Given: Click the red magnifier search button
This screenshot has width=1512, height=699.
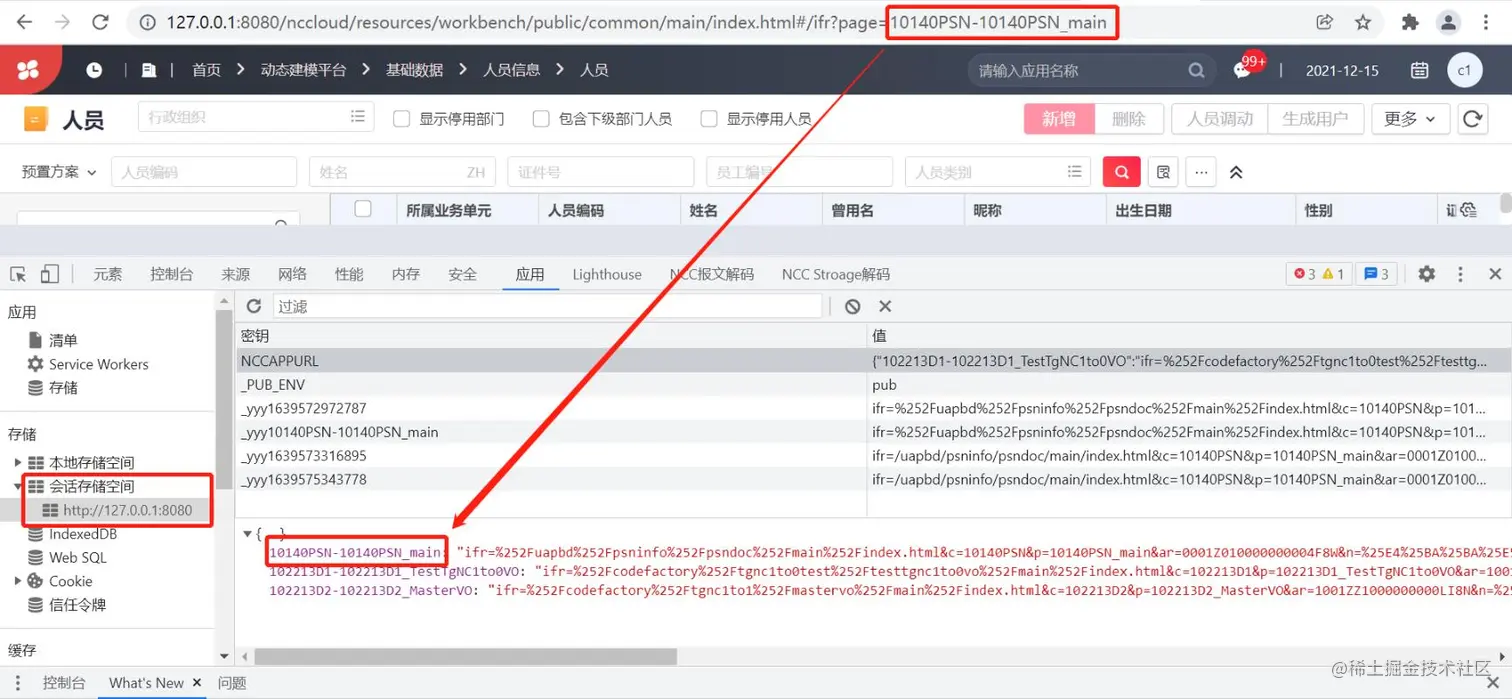Looking at the screenshot, I should pos(1121,171).
